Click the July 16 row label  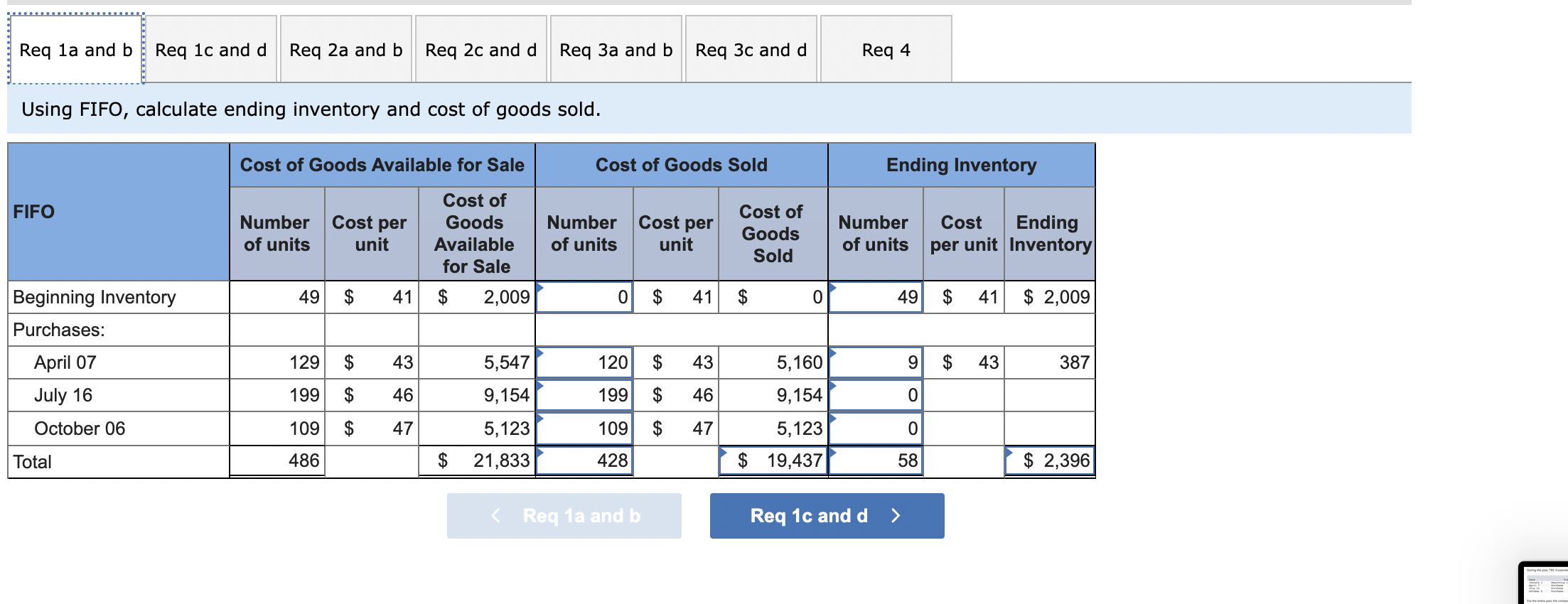click(63, 395)
